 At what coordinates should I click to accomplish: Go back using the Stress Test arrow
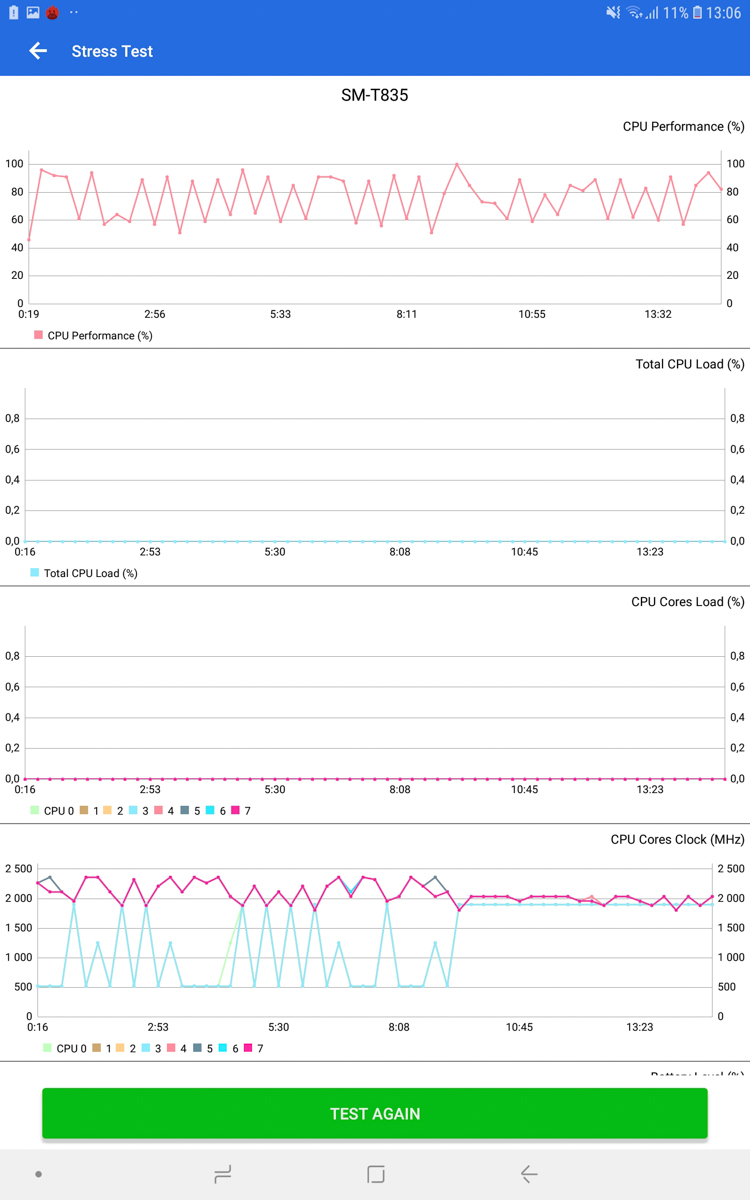38,51
